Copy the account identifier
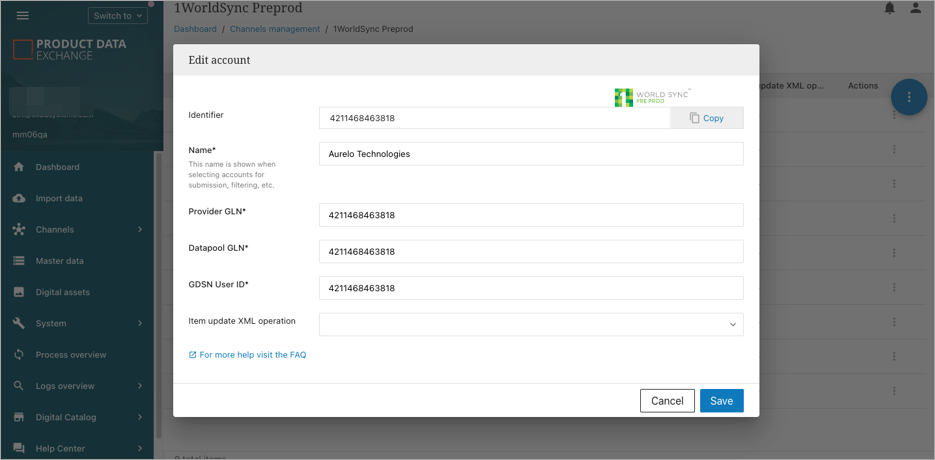Viewport: 935px width, 460px height. pyautogui.click(x=706, y=118)
